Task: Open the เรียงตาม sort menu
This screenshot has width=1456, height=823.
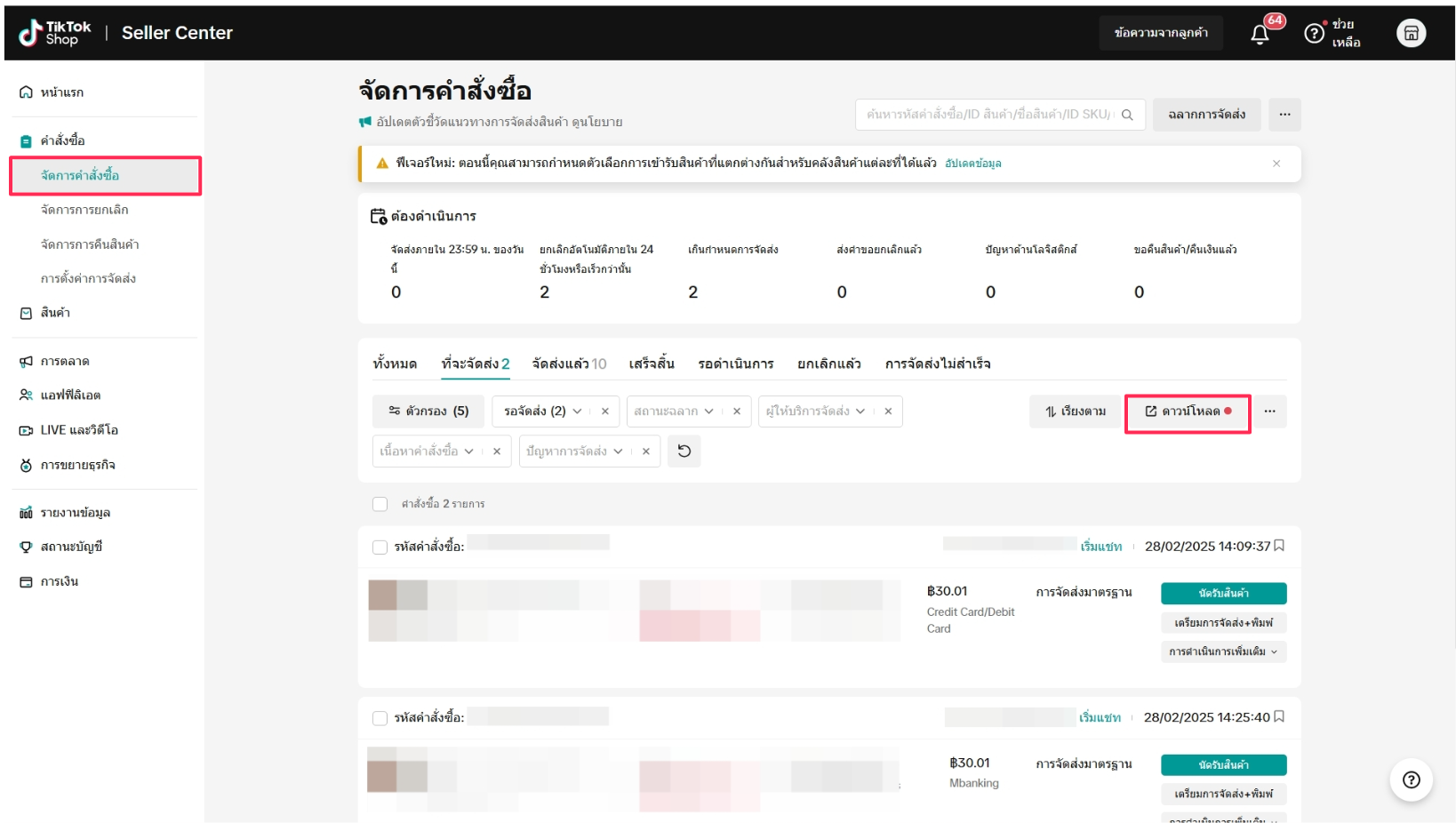Action: point(1076,411)
